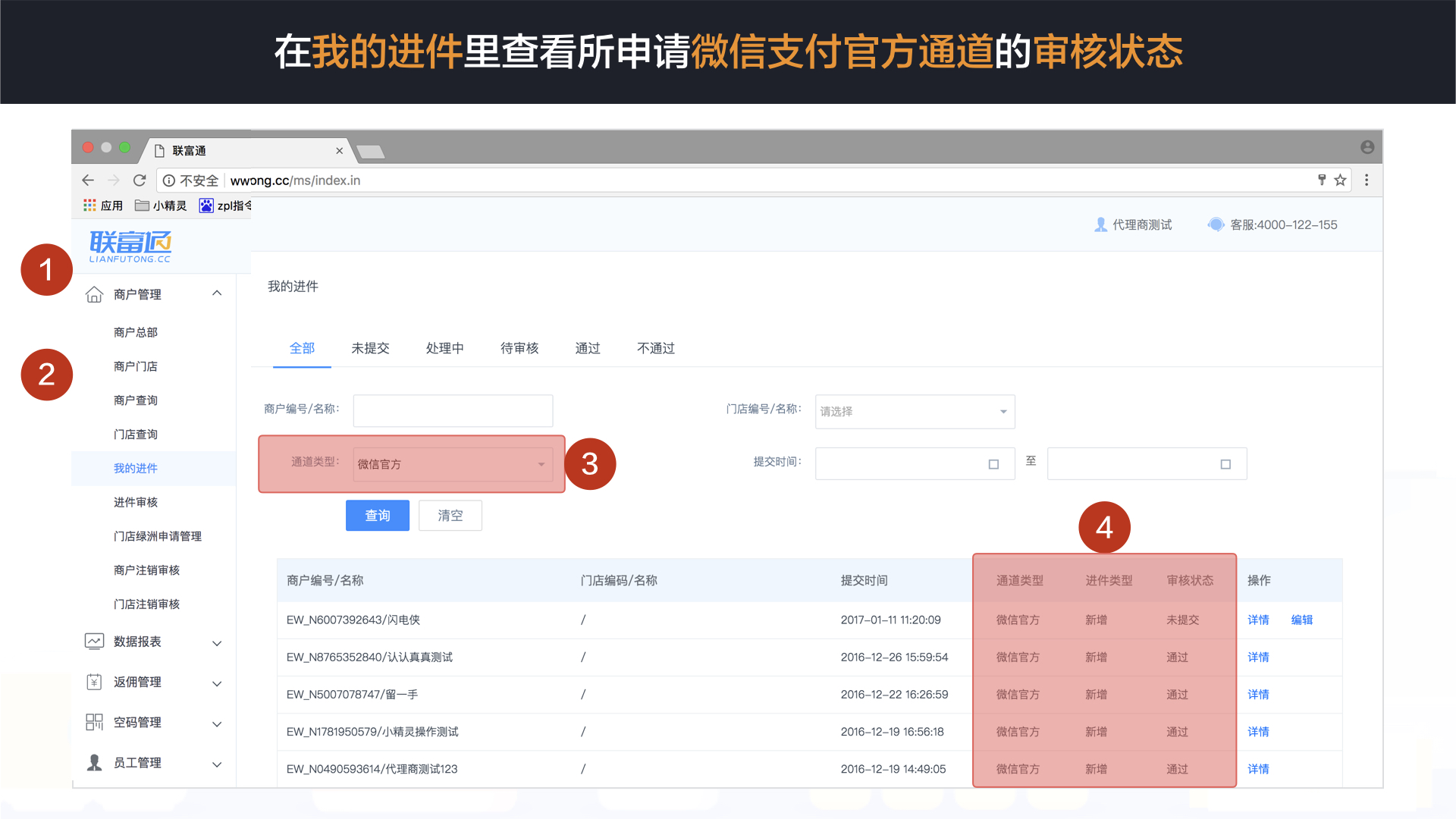
Task: Open calendar icon of start date field
Action: coord(993,464)
